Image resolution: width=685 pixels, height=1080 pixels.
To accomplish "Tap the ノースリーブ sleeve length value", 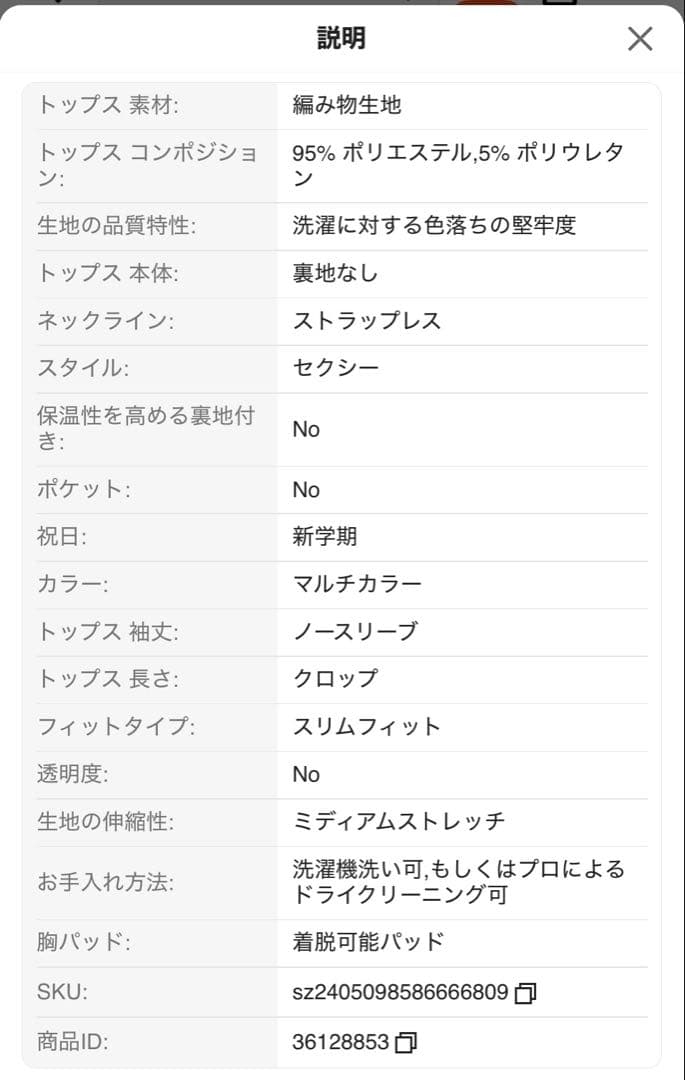I will 355,632.
